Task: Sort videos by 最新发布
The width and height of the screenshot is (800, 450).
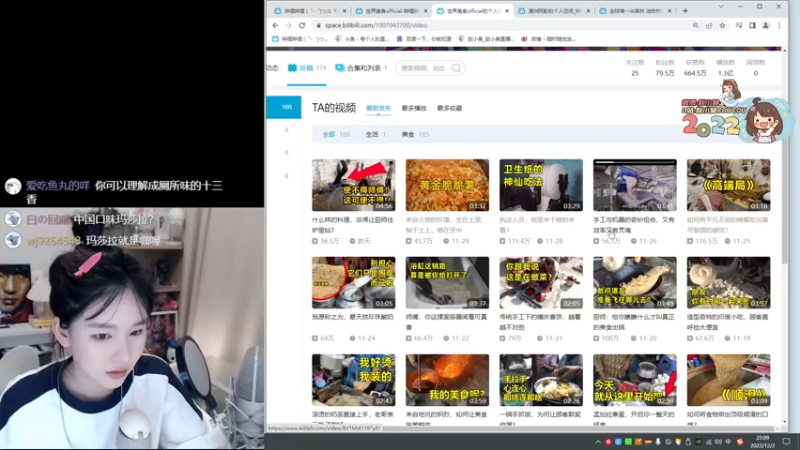Action: click(x=379, y=108)
